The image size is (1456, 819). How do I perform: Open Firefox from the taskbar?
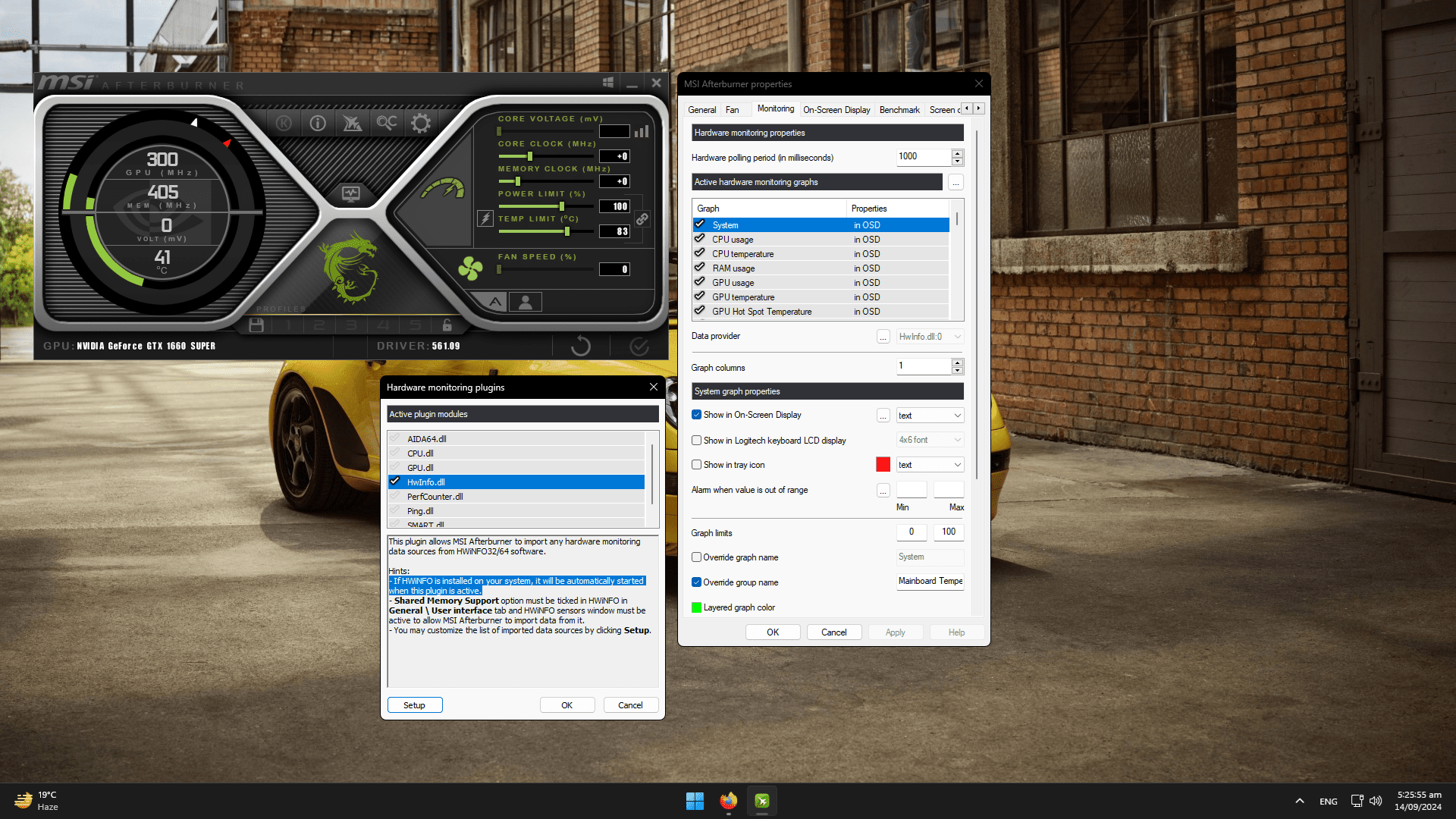[729, 801]
